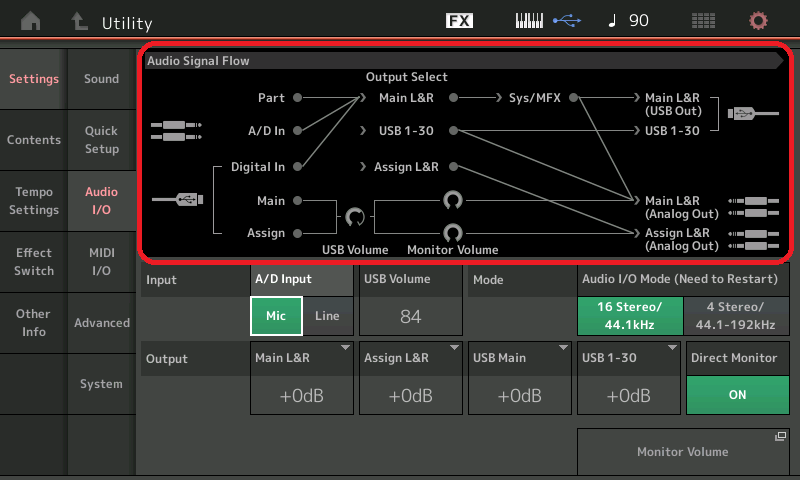Viewport: 800px width, 480px height.
Task: Open the FX effect overview icon
Action: pos(459,21)
